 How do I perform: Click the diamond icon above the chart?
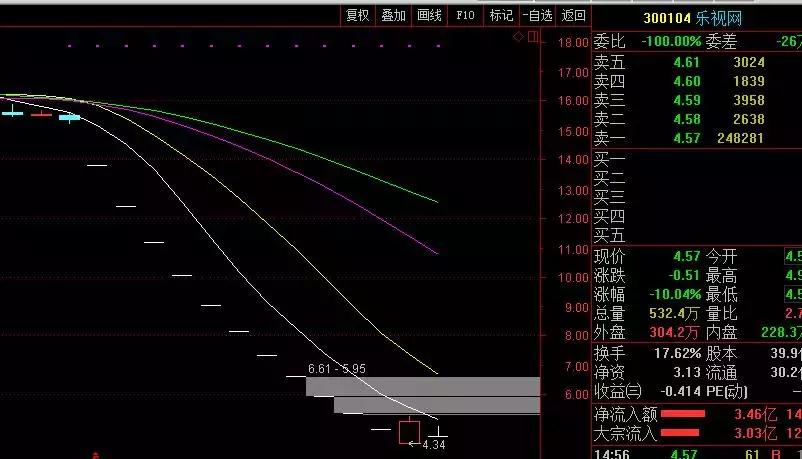click(518, 36)
